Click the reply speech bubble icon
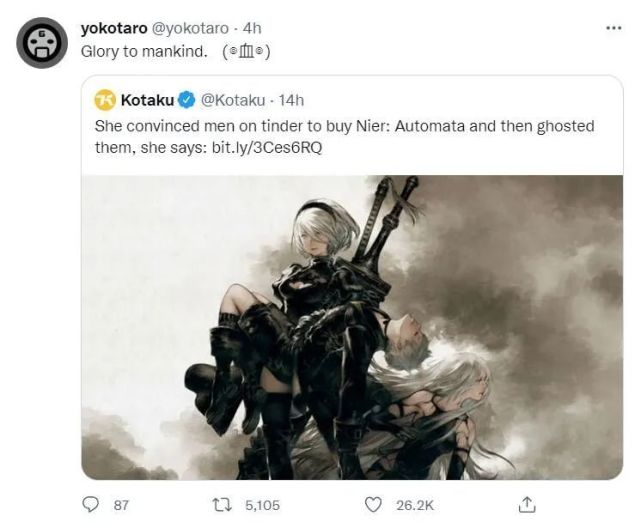Image resolution: width=641 pixels, height=528 pixels. pyautogui.click(x=91, y=505)
